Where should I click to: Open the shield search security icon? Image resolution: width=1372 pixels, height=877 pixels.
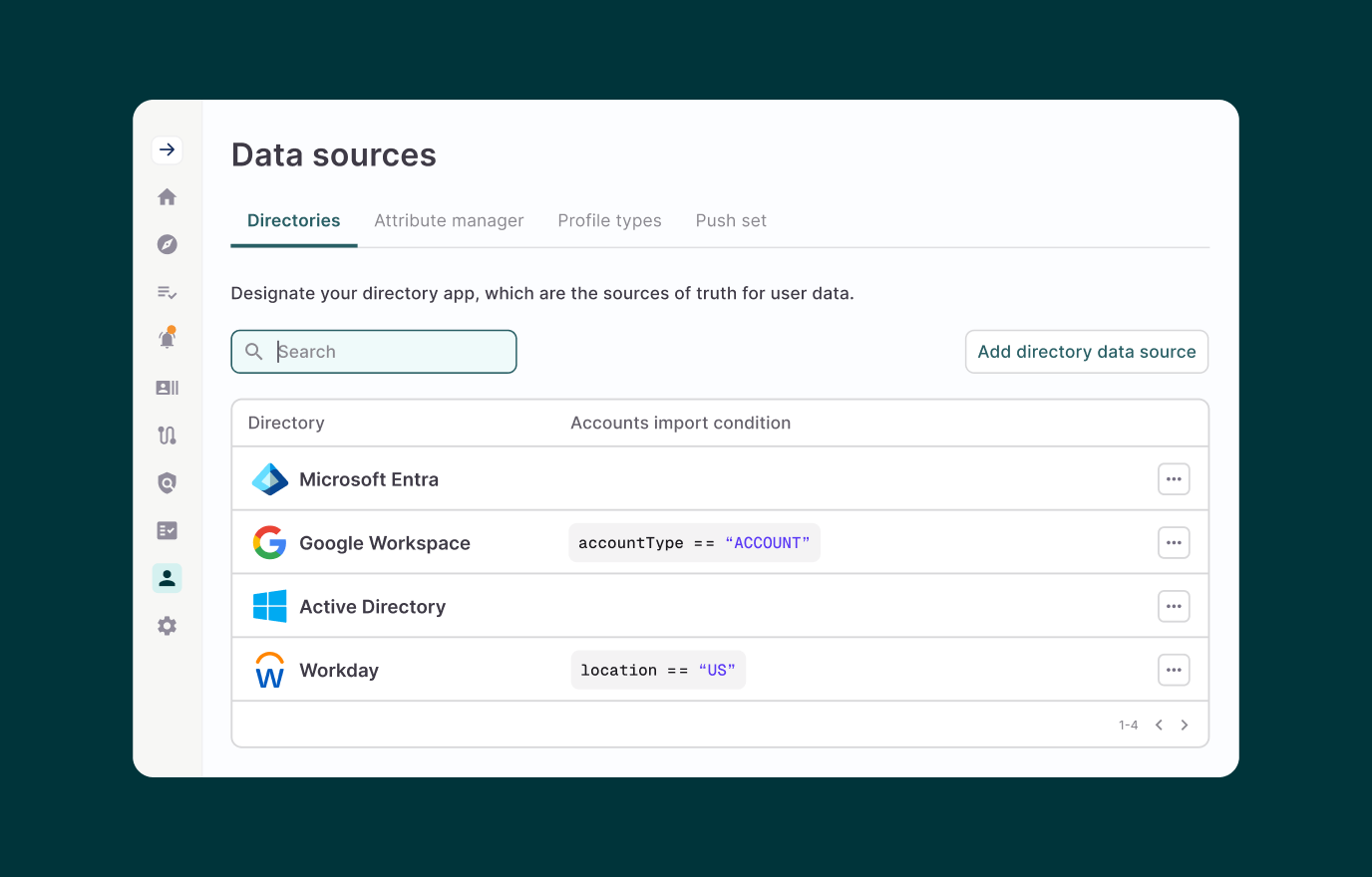click(x=168, y=483)
